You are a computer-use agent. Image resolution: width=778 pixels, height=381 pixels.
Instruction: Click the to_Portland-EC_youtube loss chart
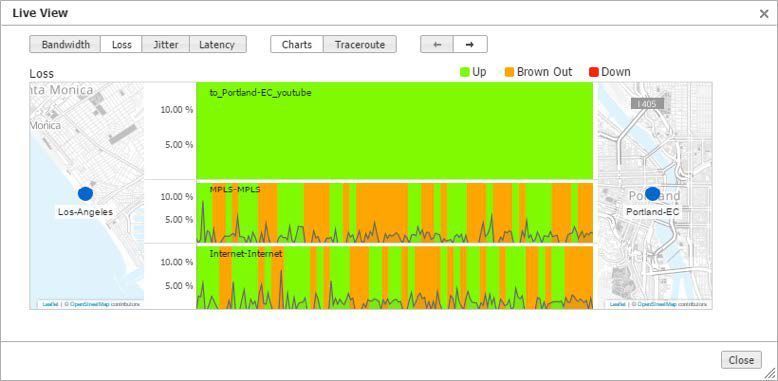click(394, 130)
